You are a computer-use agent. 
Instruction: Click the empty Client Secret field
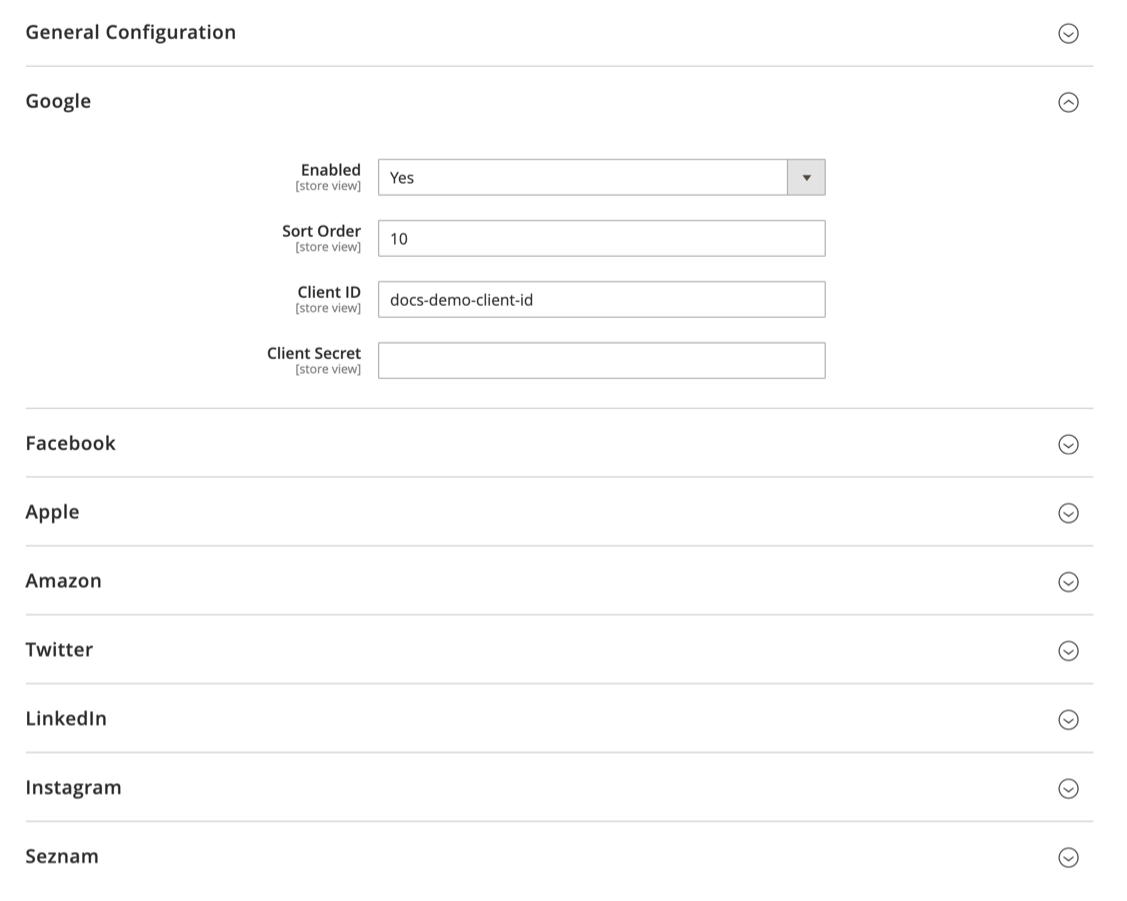pyautogui.click(x=602, y=361)
